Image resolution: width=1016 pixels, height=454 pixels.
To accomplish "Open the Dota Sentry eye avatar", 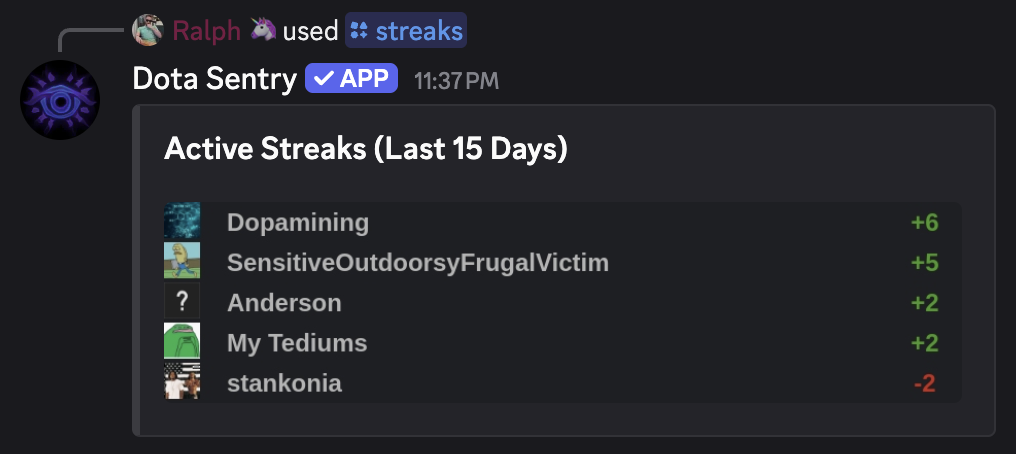I will 60,99.
